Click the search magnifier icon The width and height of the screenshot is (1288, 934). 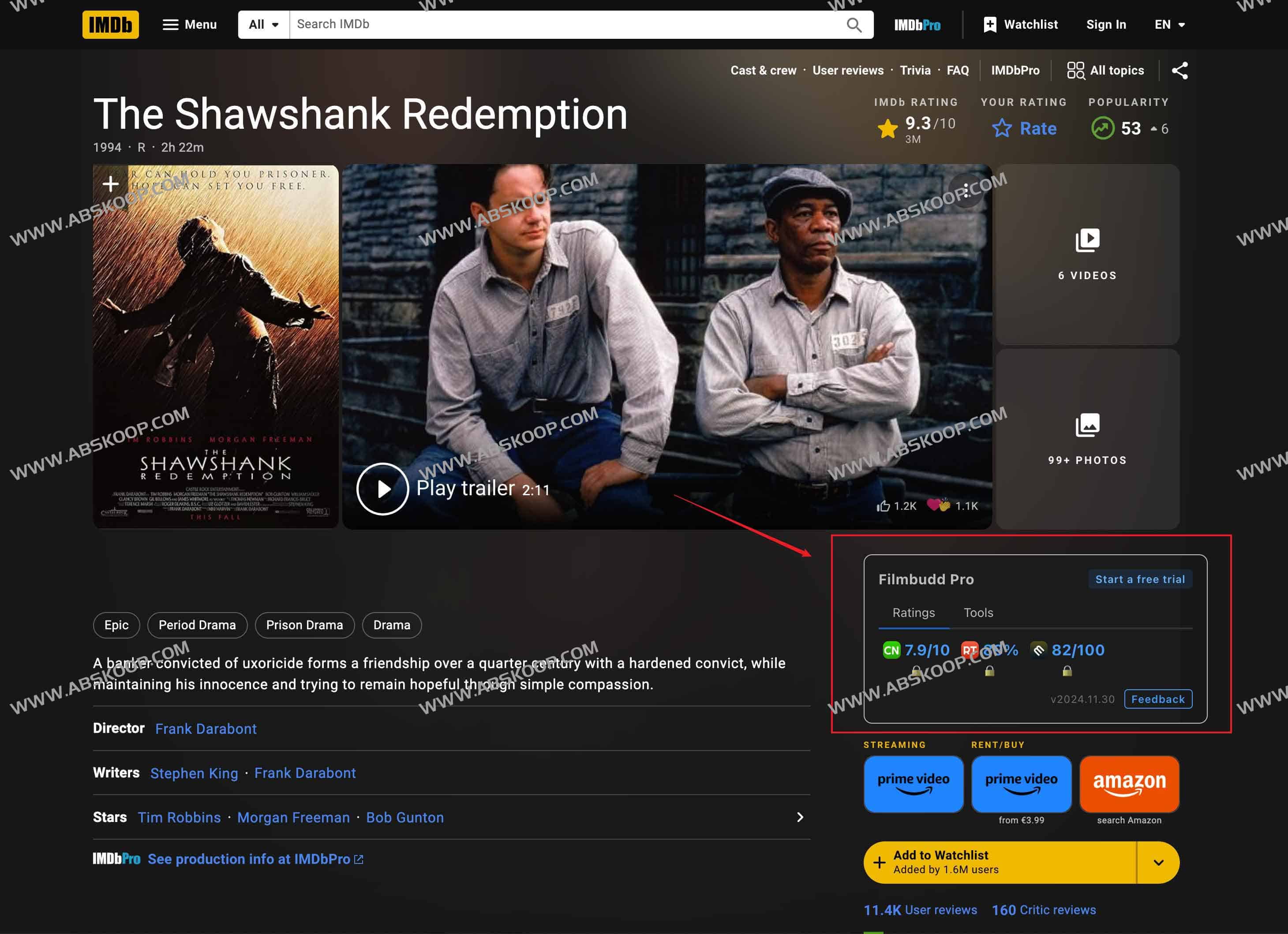click(x=854, y=24)
